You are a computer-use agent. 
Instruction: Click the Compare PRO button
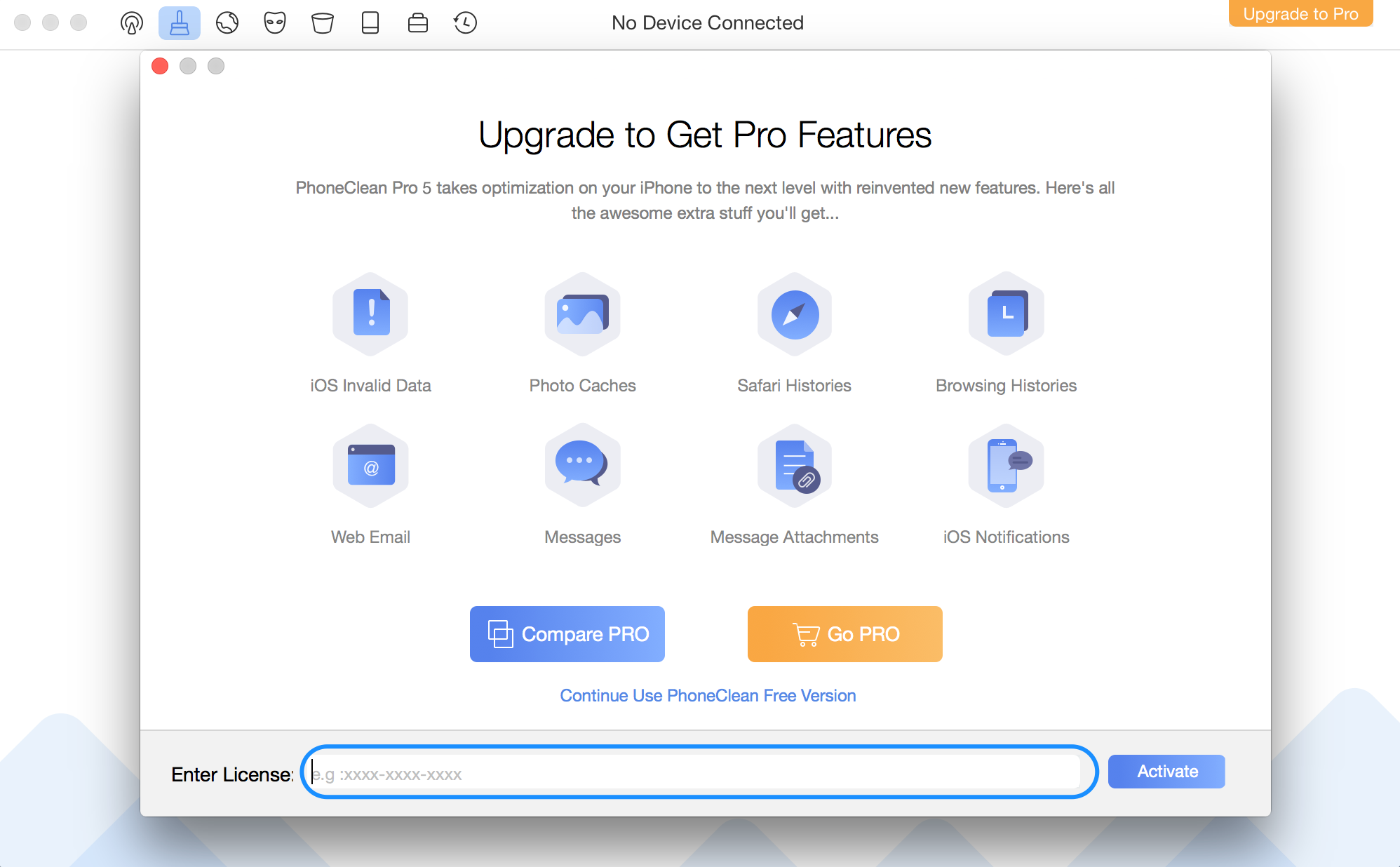(x=567, y=633)
